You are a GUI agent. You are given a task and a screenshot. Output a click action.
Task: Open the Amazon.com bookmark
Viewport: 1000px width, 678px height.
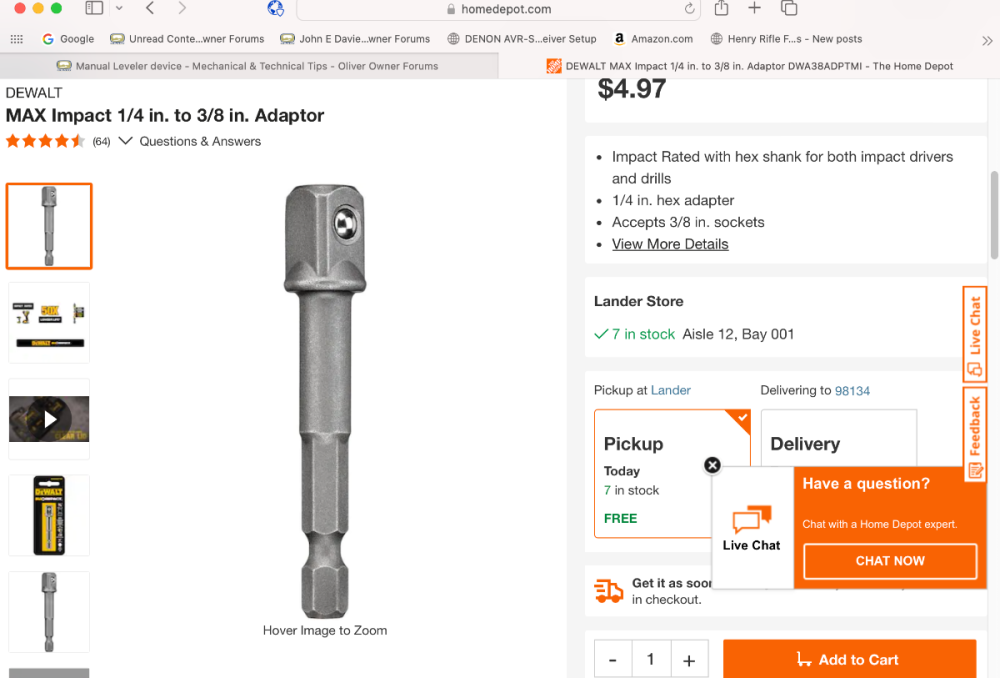pos(654,39)
